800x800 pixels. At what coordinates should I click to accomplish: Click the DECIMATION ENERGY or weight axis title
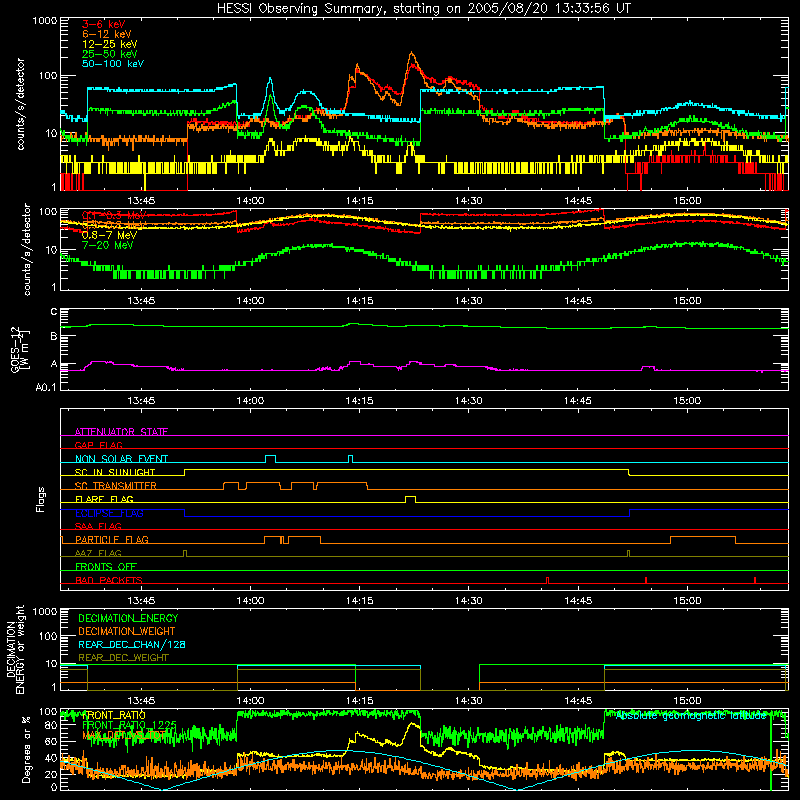click(15, 650)
